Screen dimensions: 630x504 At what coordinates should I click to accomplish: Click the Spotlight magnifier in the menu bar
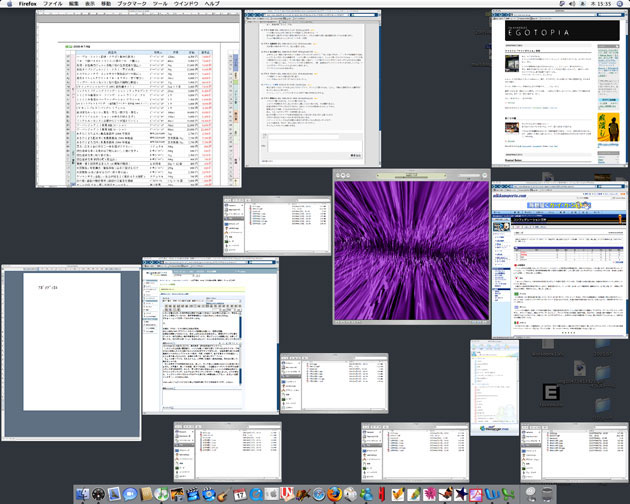point(619,5)
